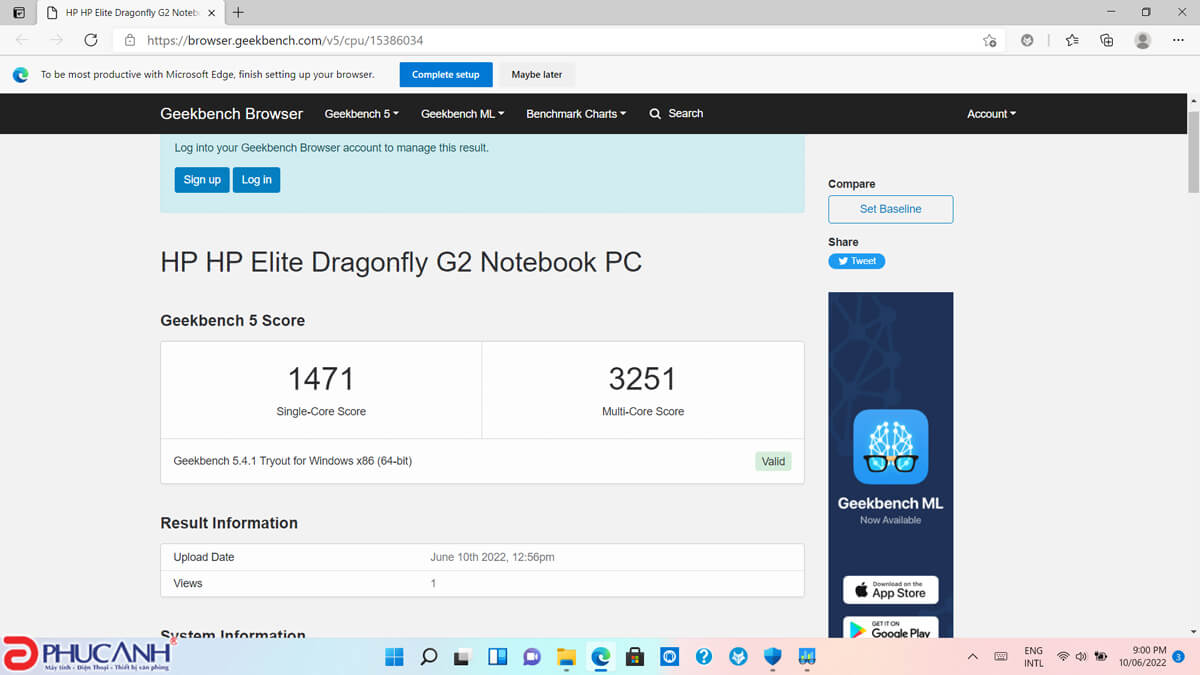The width and height of the screenshot is (1200, 675).
Task: Select the upload date June 10th 2022
Action: [x=493, y=557]
